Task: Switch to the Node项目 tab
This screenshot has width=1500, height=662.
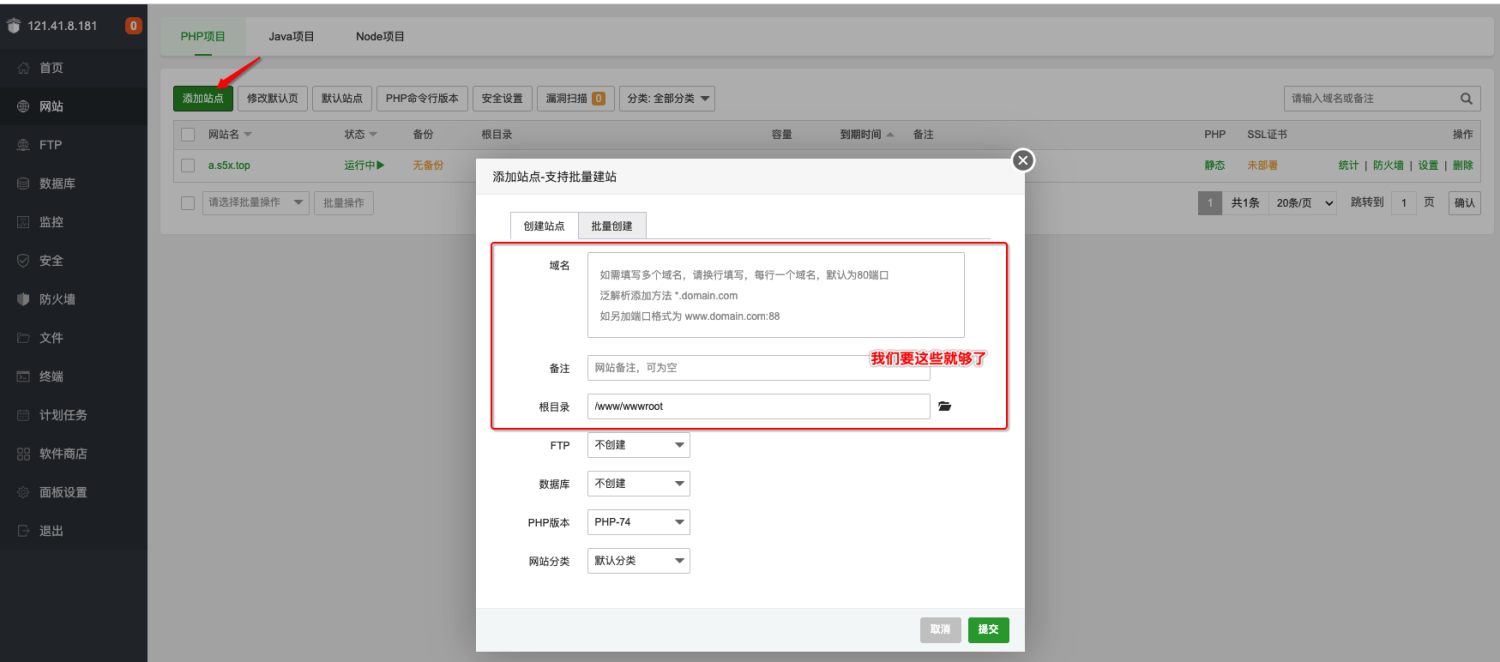Action: (380, 36)
